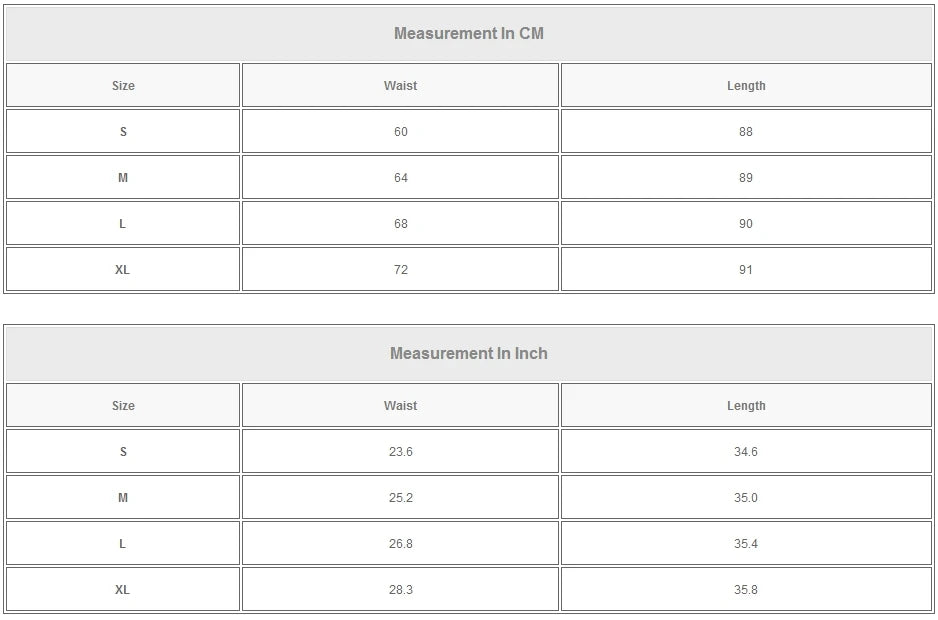Click the waist value 28.3 cell
This screenshot has height=620, width=938.
click(400, 590)
